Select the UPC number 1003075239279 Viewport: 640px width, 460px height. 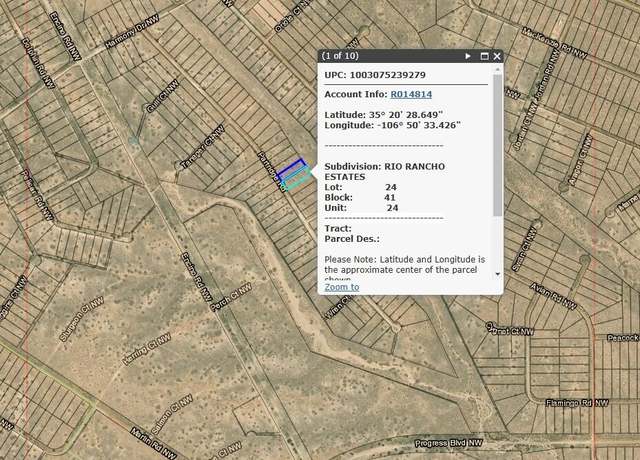(387, 75)
